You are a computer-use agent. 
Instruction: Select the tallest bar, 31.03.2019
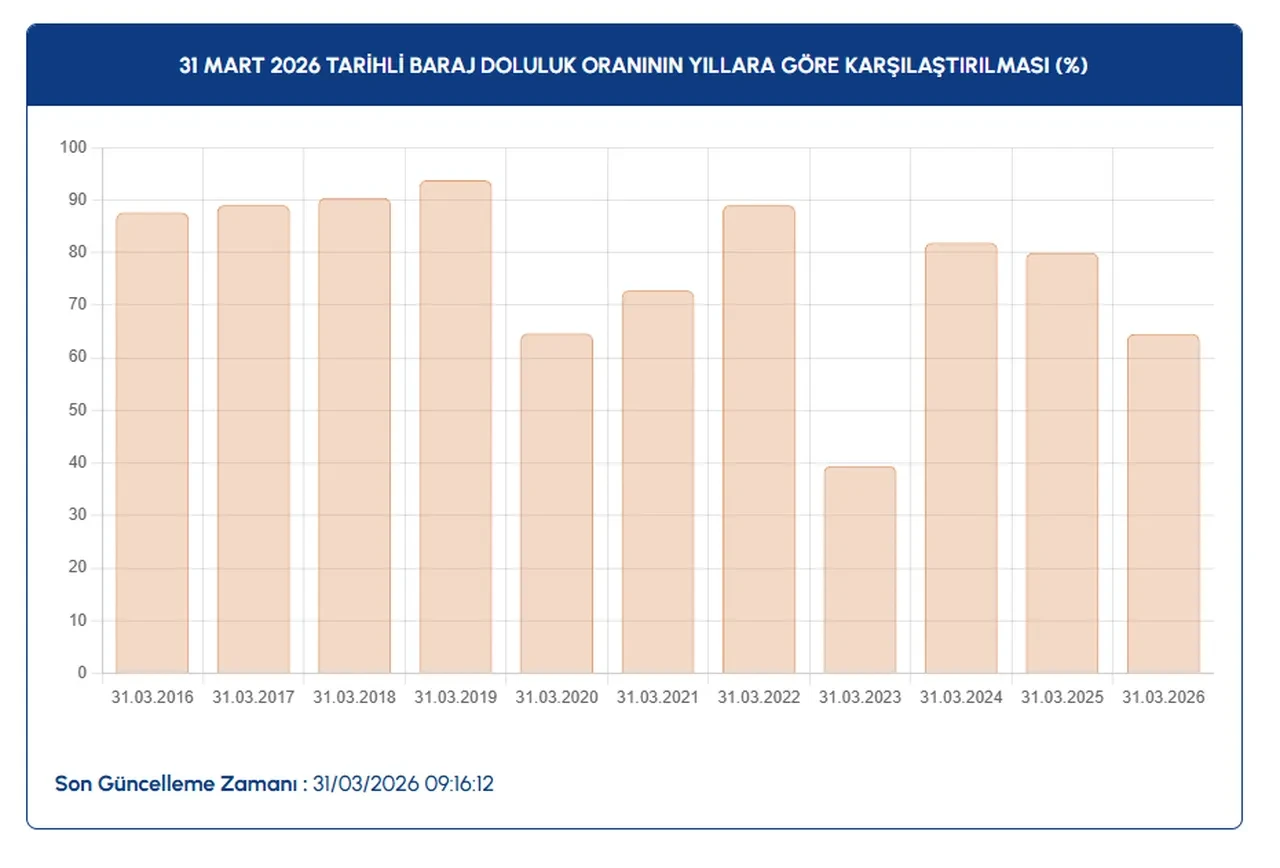coord(455,427)
